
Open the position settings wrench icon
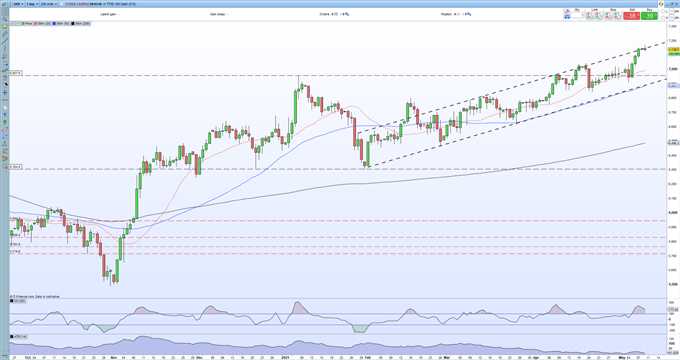pyautogui.click(x=469, y=14)
